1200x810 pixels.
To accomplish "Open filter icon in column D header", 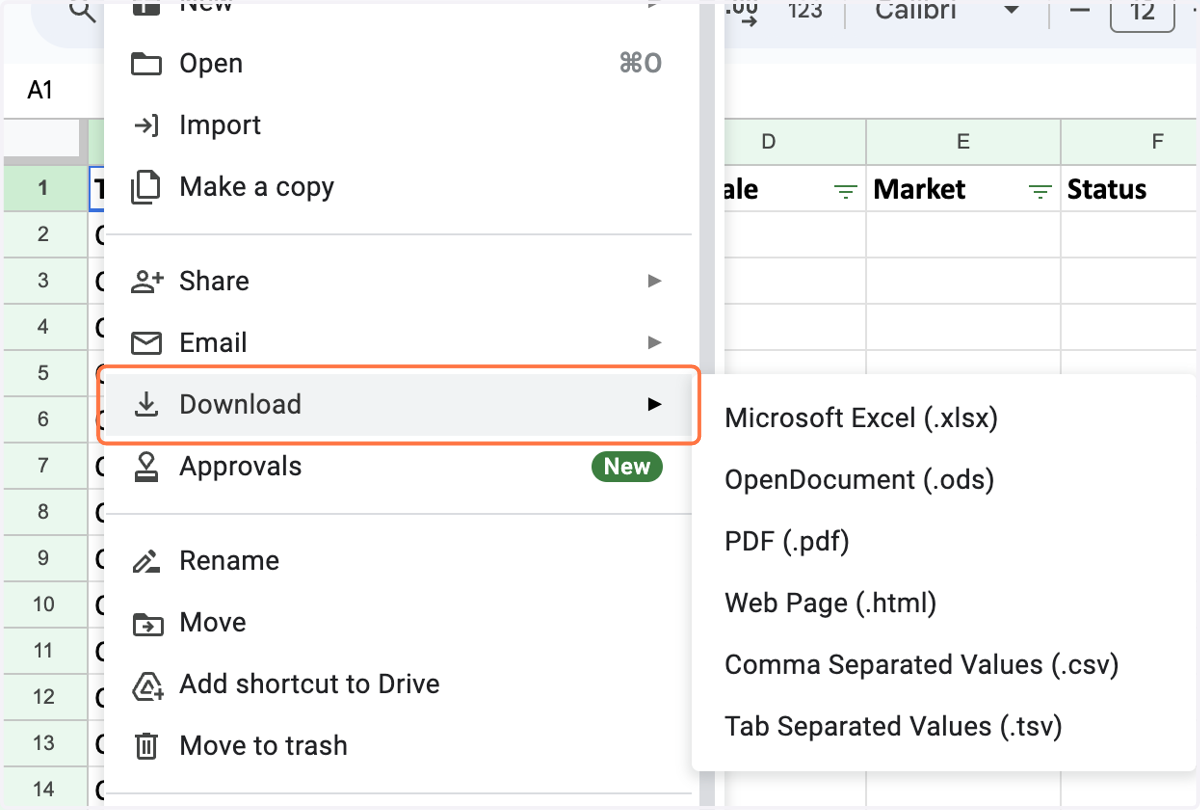I will click(846, 191).
